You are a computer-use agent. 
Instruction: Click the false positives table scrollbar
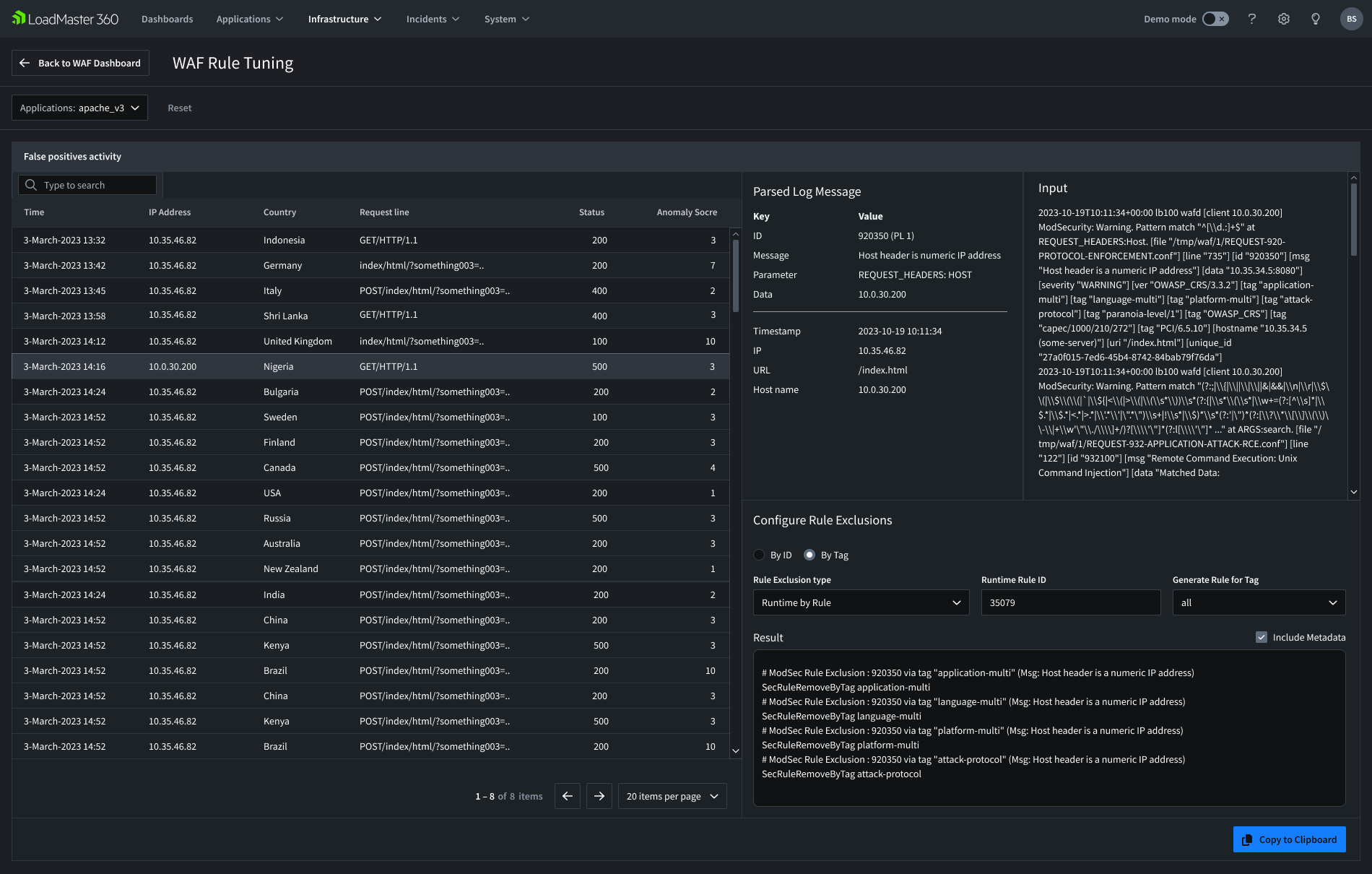(x=736, y=274)
